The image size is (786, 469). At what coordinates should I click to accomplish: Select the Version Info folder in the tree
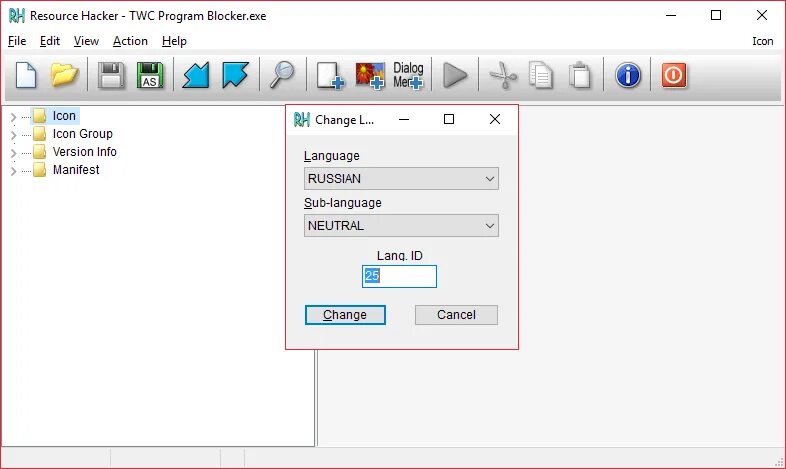coord(75,152)
